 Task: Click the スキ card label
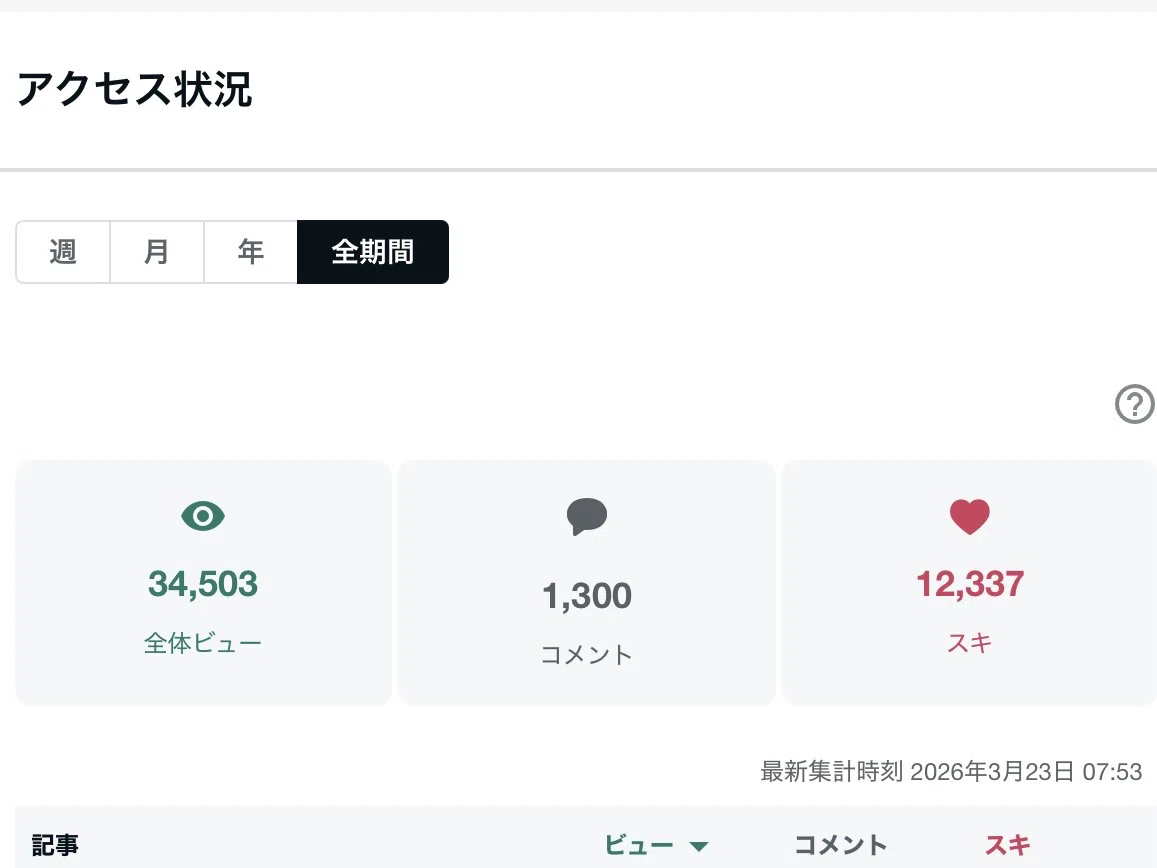(x=970, y=643)
